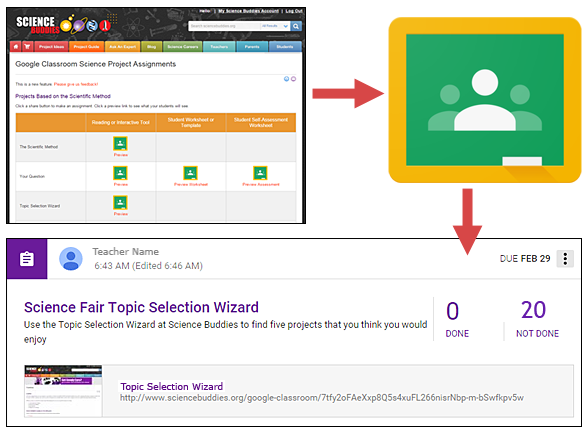
Task: Click the Preview Worksheet link
Action: click(191, 184)
